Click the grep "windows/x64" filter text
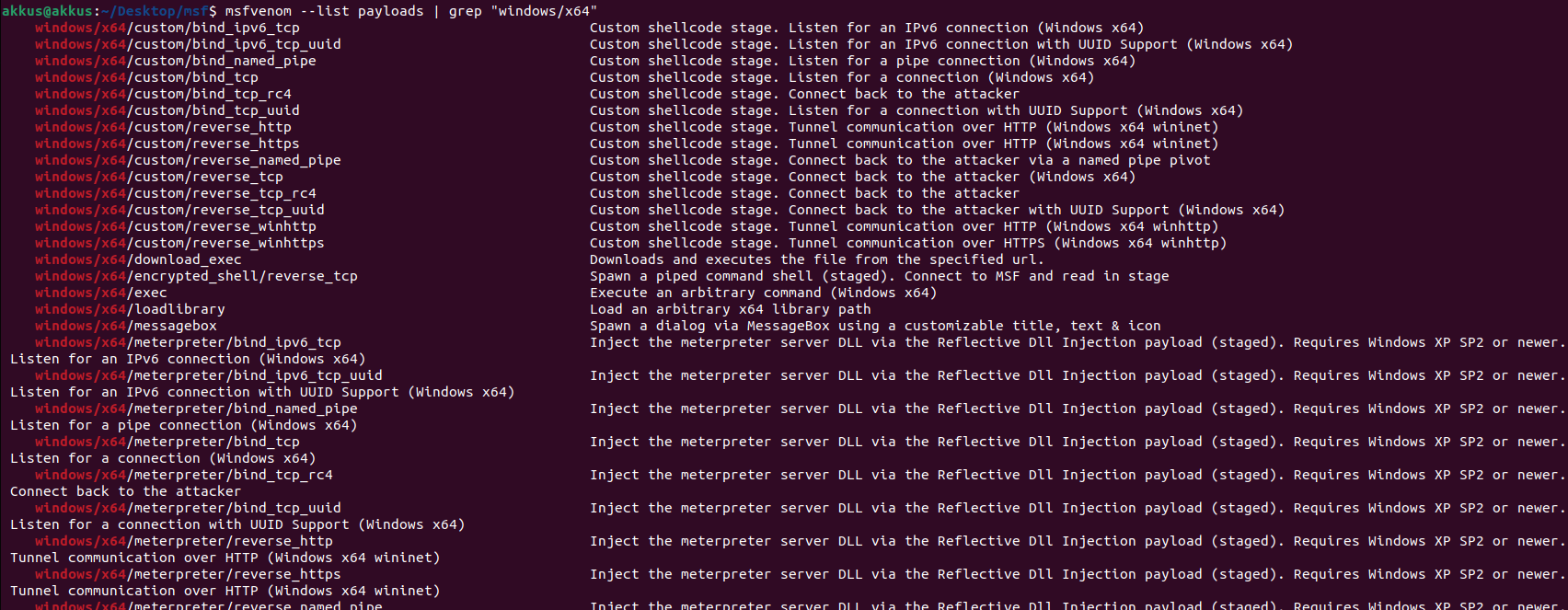The width and height of the screenshot is (1568, 610). 523,11
